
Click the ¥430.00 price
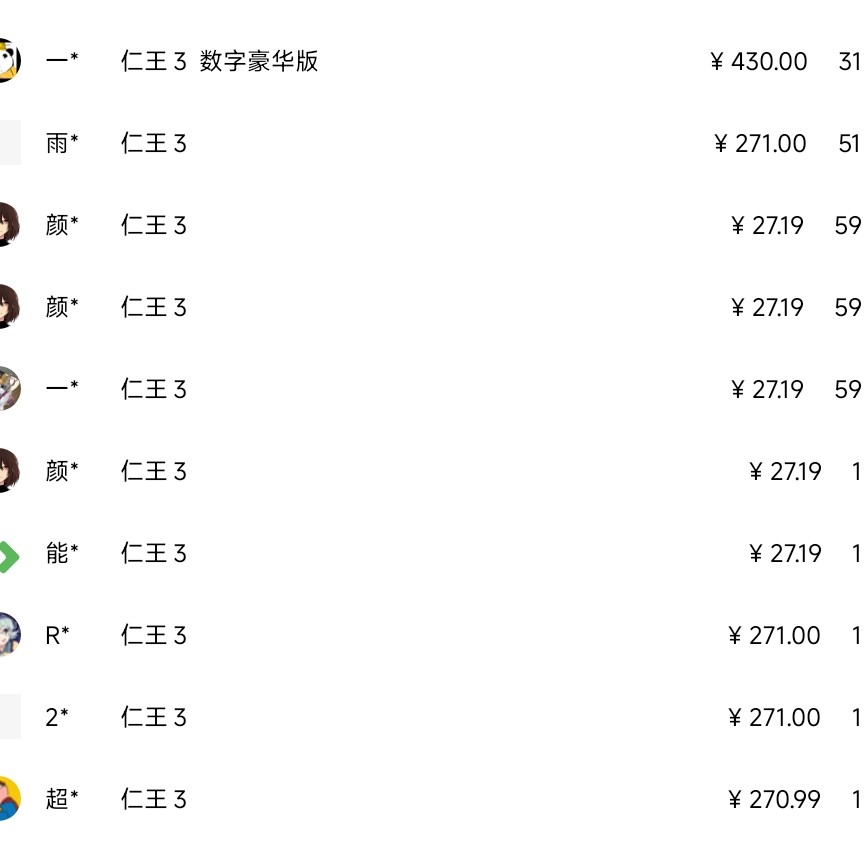pyautogui.click(x=759, y=62)
